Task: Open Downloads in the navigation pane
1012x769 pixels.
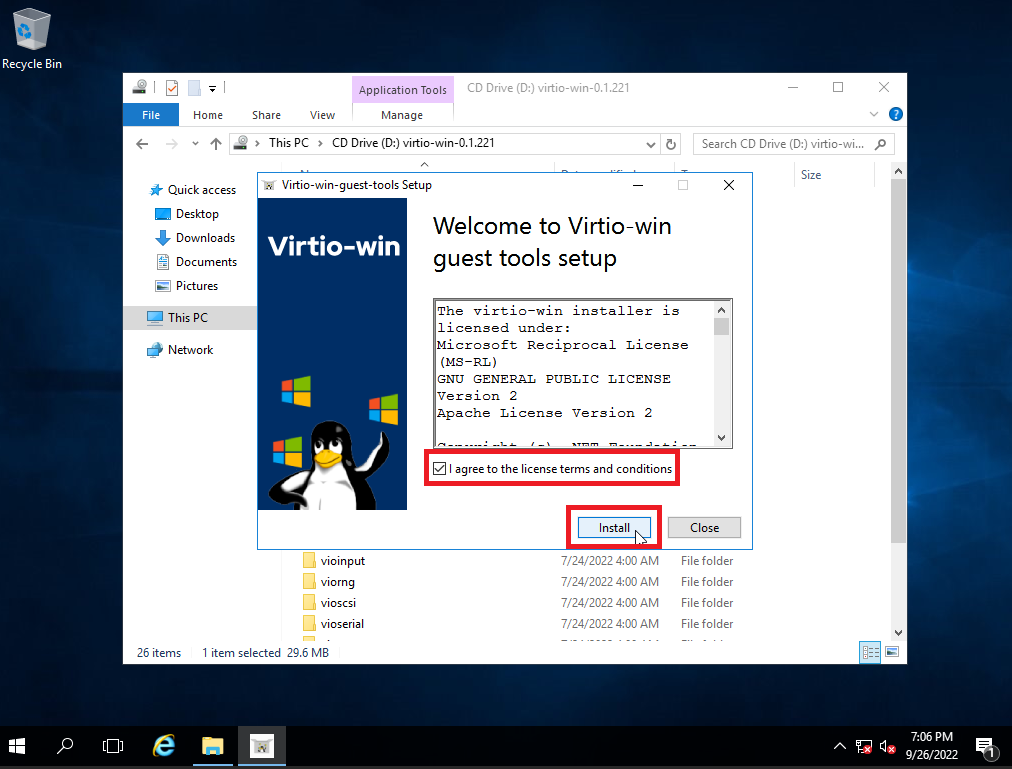Action: [196, 238]
